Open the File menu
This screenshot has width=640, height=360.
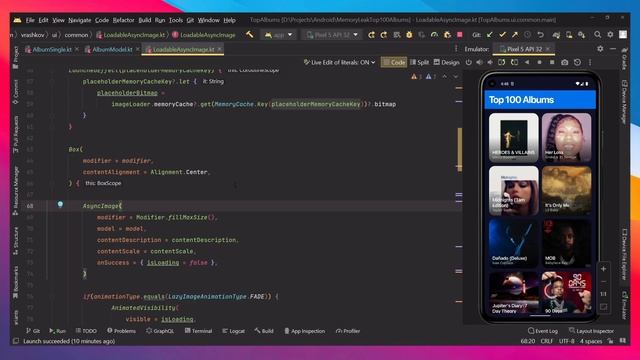[30, 20]
